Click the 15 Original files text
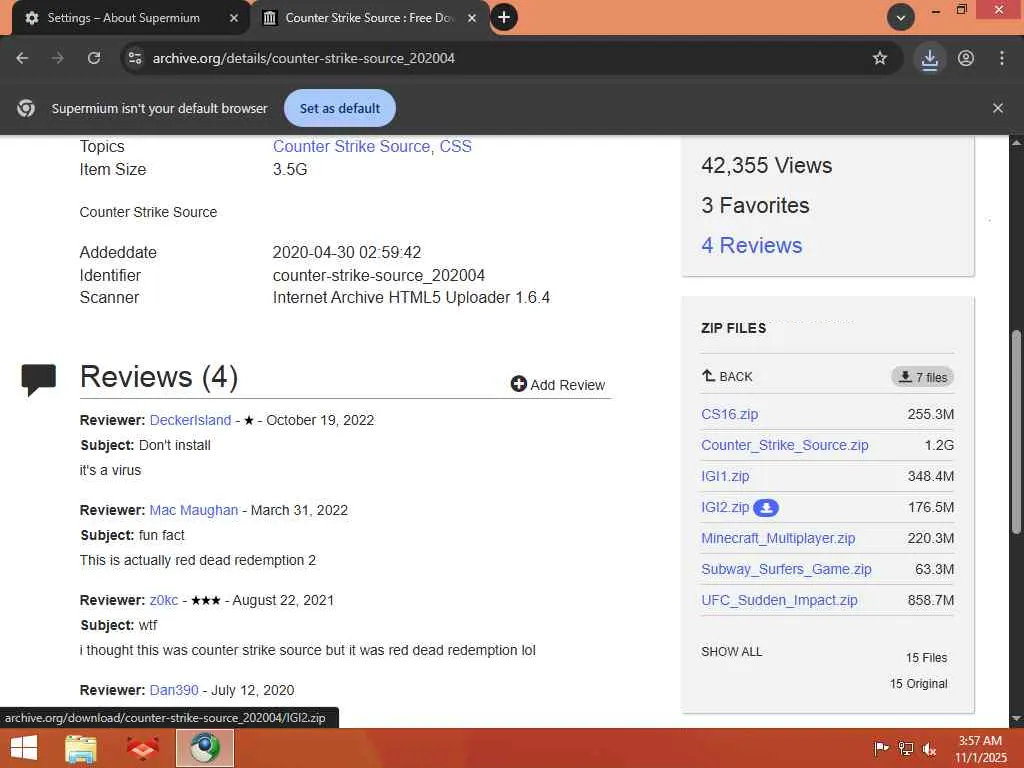Viewport: 1024px width, 768px height. [918, 684]
